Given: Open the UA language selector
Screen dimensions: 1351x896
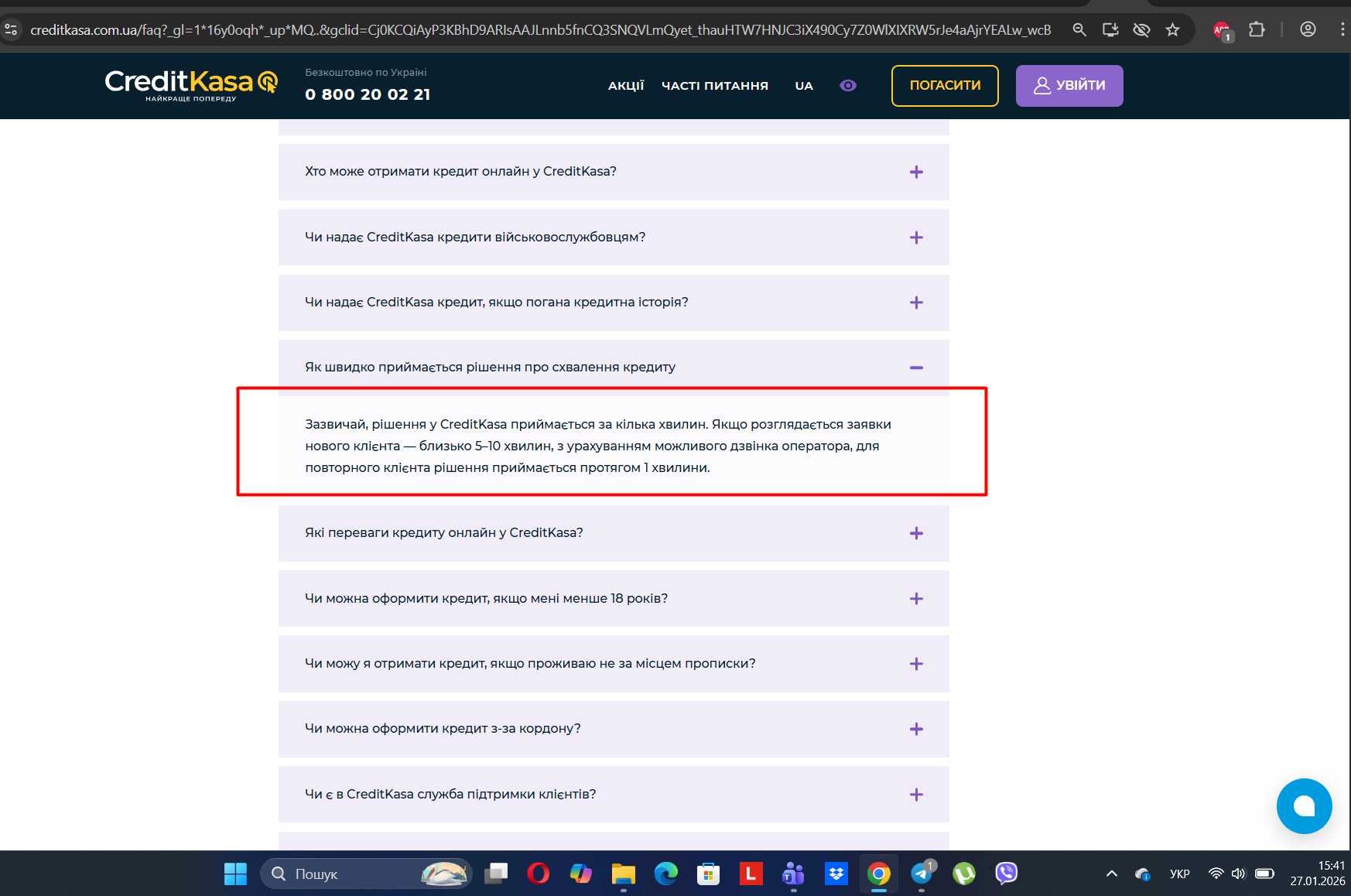Looking at the screenshot, I should click(x=804, y=86).
